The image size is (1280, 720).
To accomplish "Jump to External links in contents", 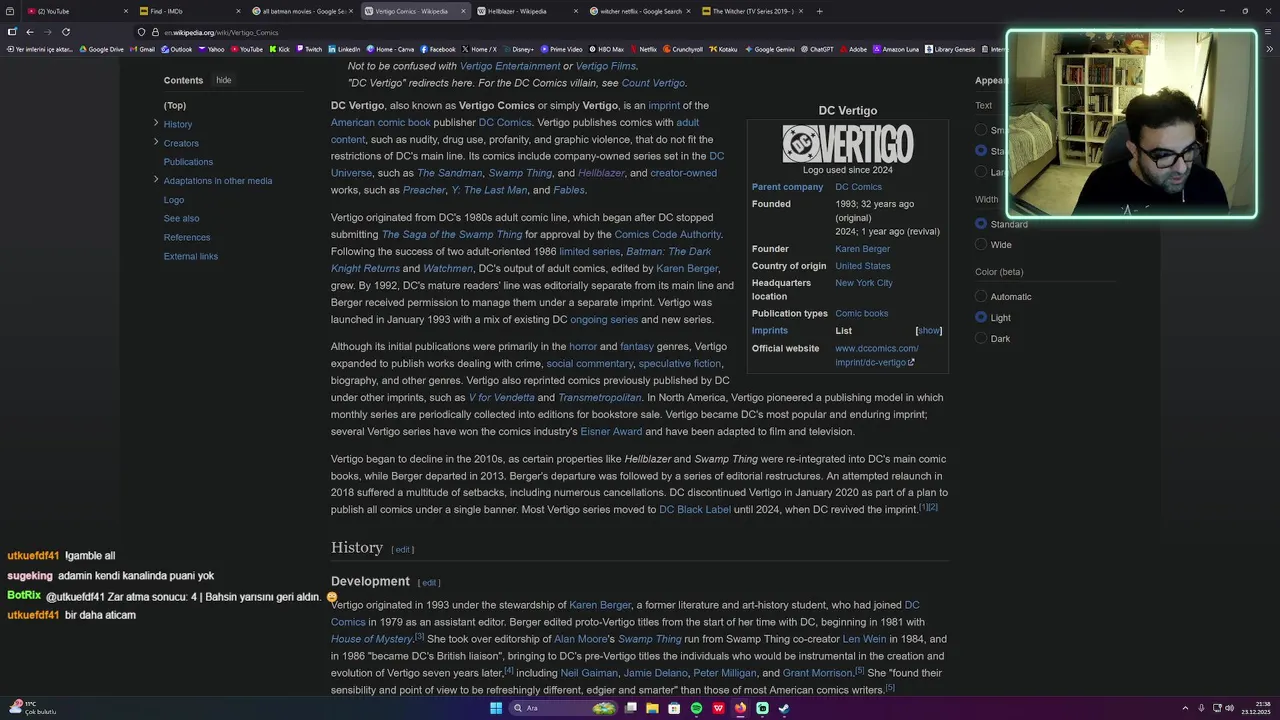I will 191,257.
